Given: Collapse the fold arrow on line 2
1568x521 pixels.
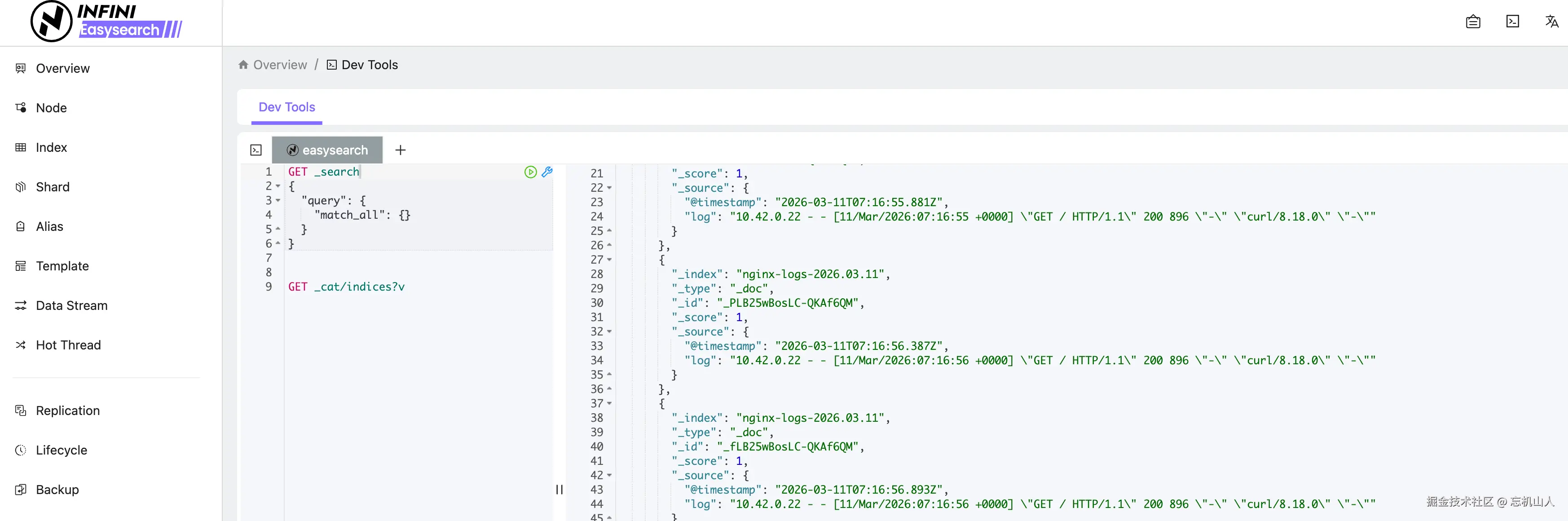Looking at the screenshot, I should (x=278, y=186).
